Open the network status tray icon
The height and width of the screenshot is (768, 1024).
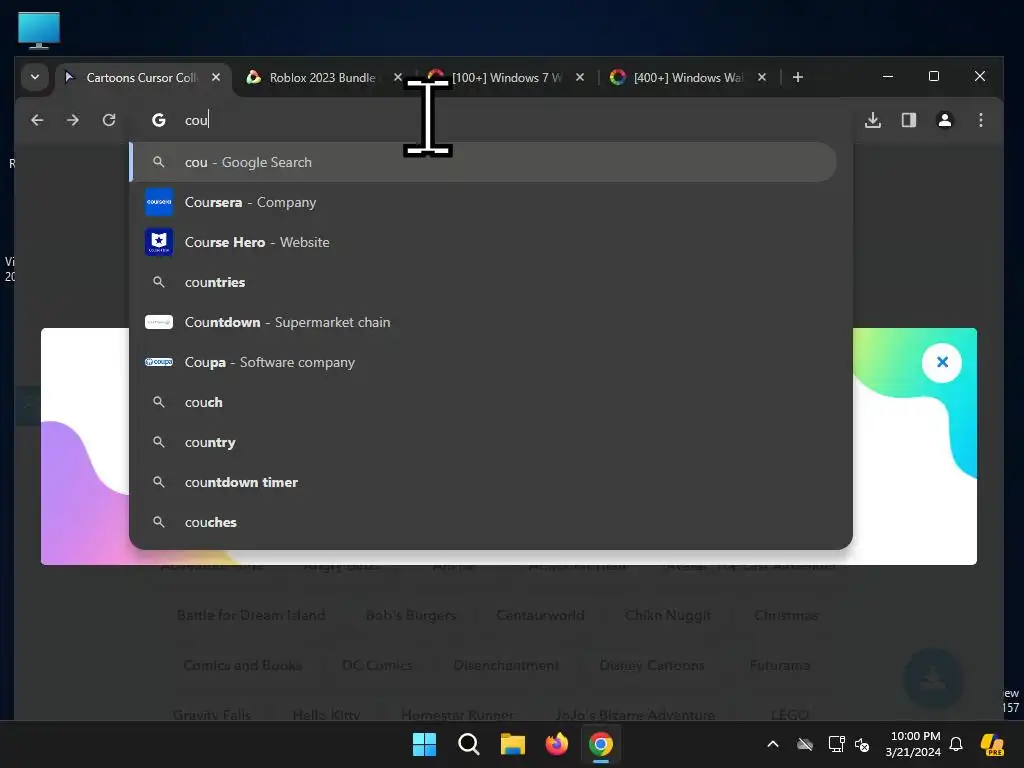(836, 744)
